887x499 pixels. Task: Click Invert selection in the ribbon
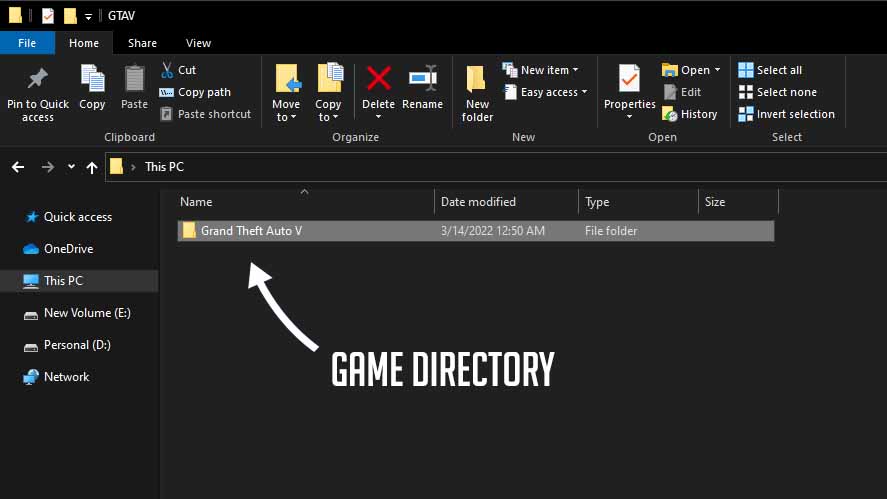click(x=787, y=114)
